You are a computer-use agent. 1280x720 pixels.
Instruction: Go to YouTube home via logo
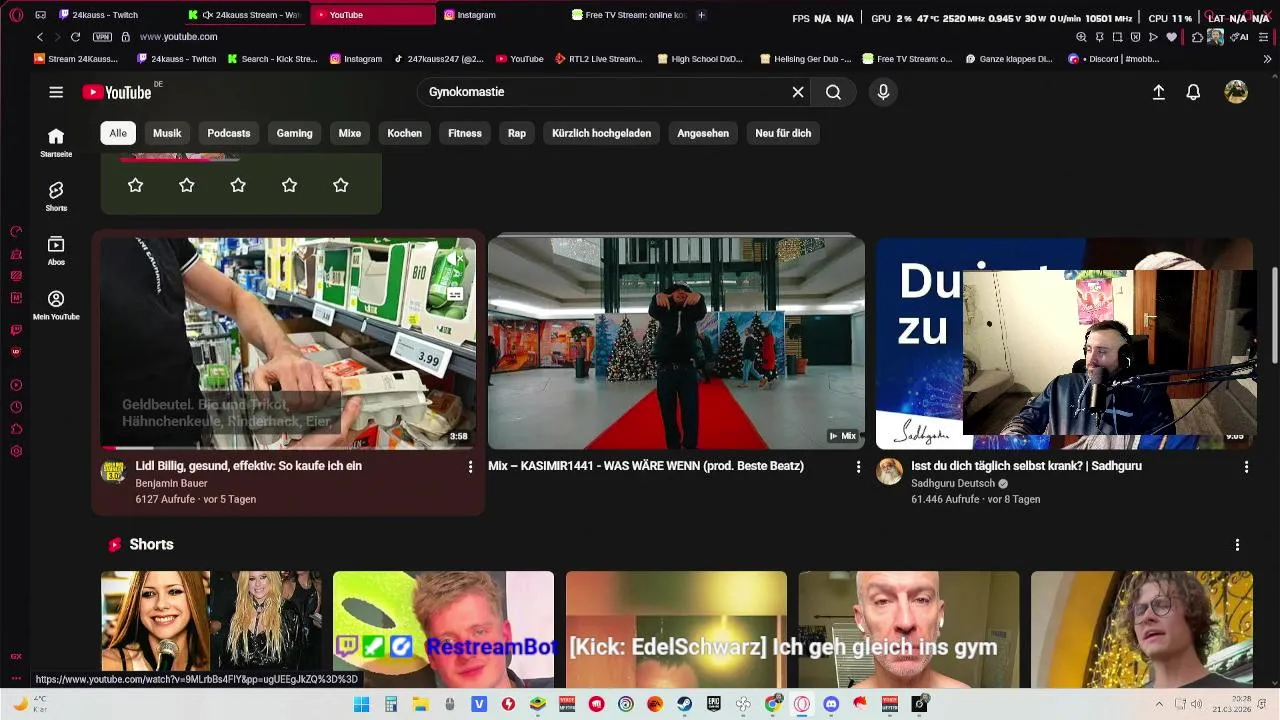116,92
